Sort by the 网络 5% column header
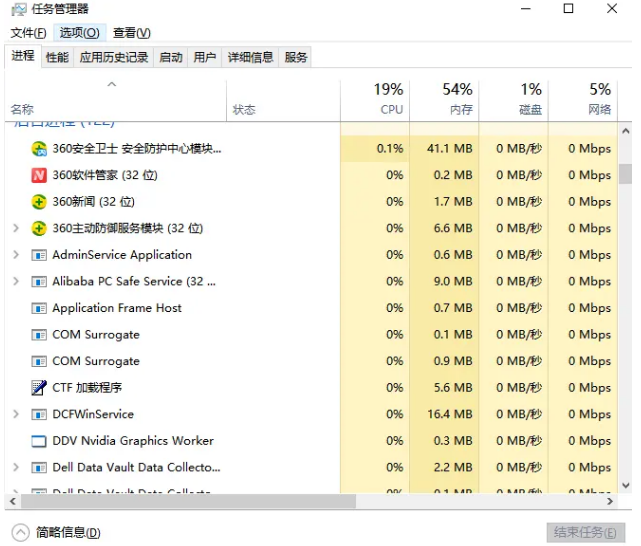The image size is (641, 546). point(583,101)
